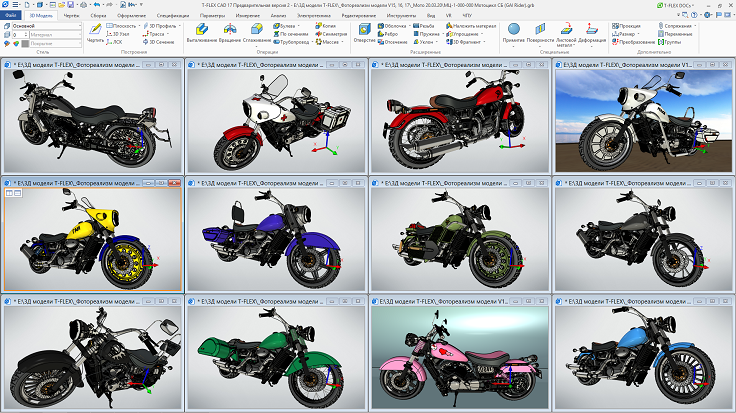Click the Undo arrow in quick access
736x413 pixels.
click(x=97, y=5)
